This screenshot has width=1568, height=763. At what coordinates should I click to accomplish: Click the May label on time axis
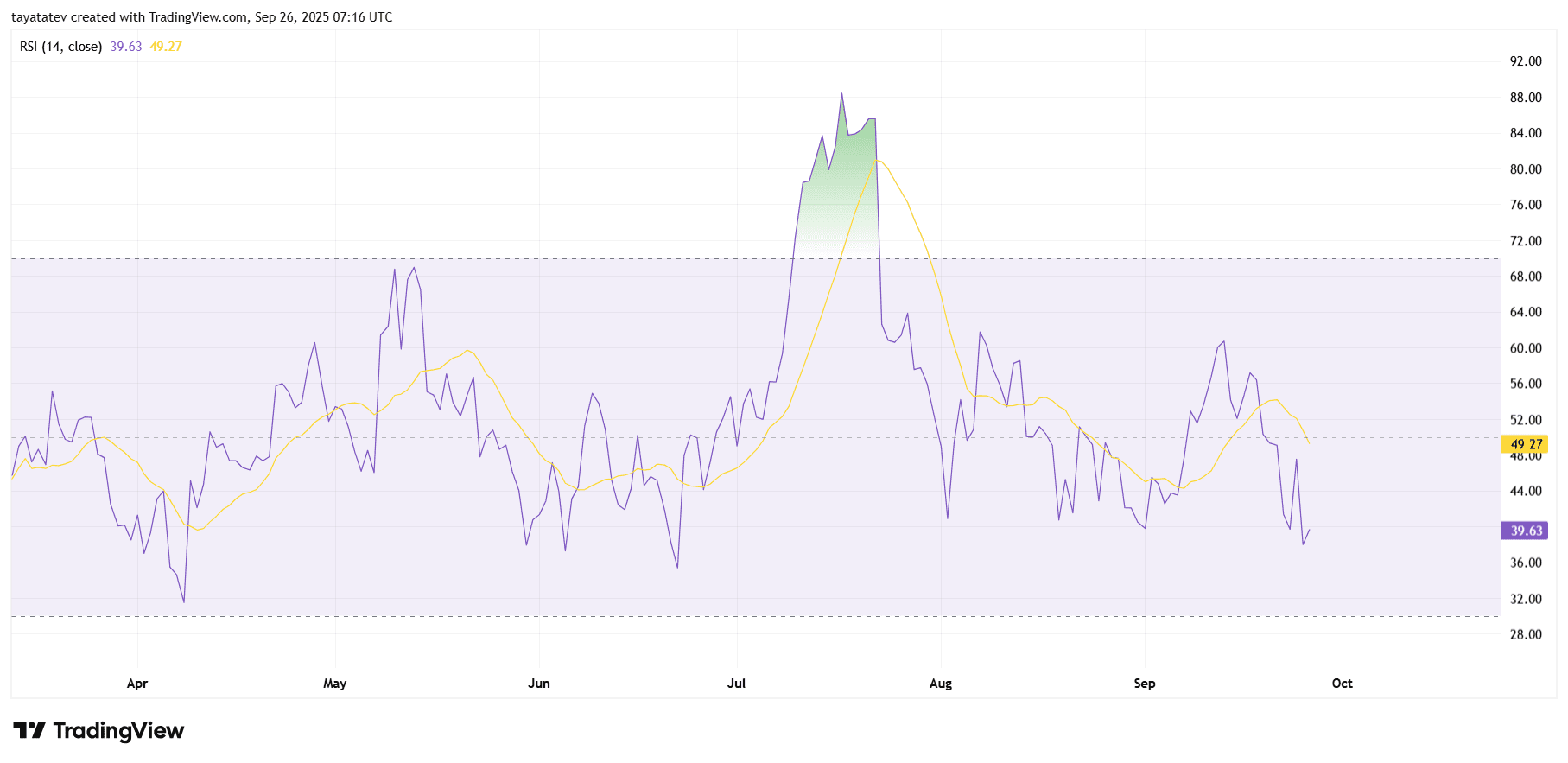334,684
